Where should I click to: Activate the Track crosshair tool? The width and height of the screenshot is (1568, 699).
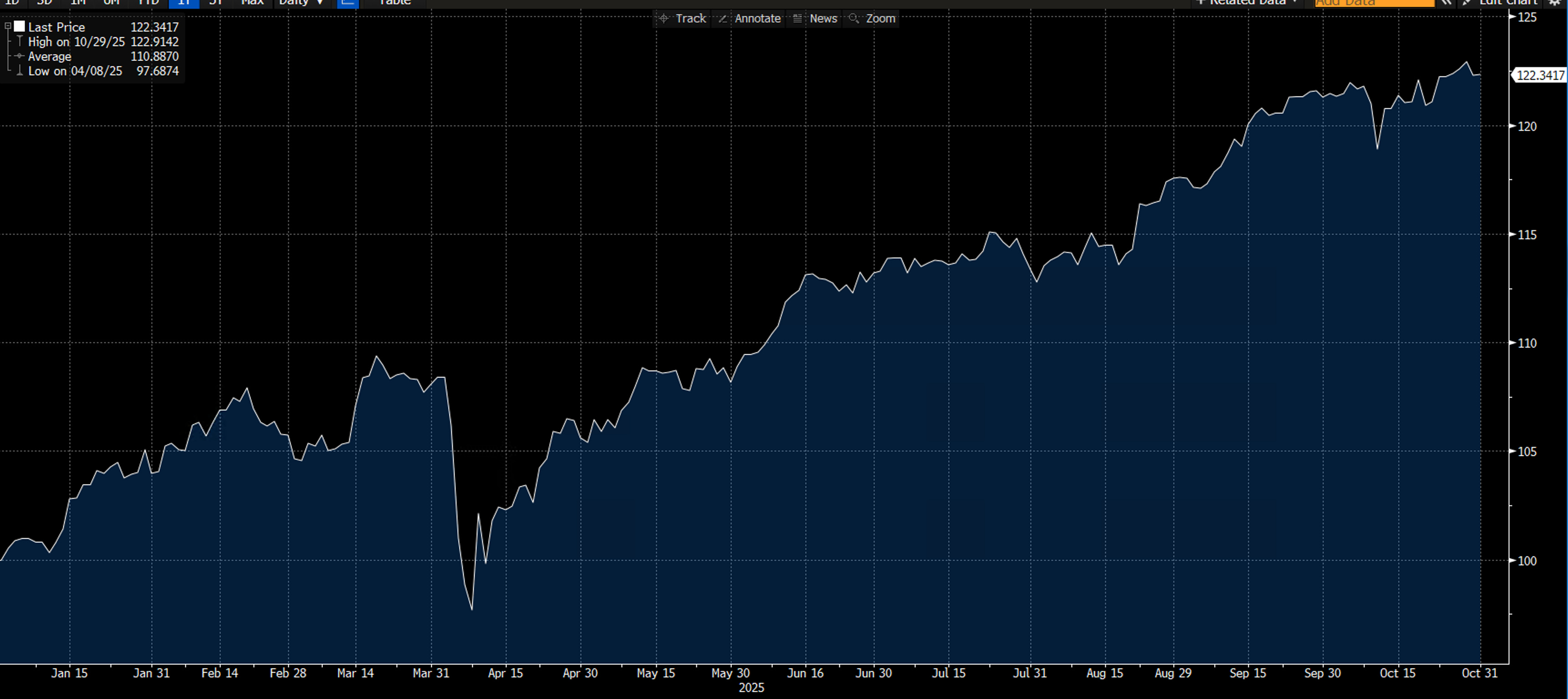coord(682,19)
